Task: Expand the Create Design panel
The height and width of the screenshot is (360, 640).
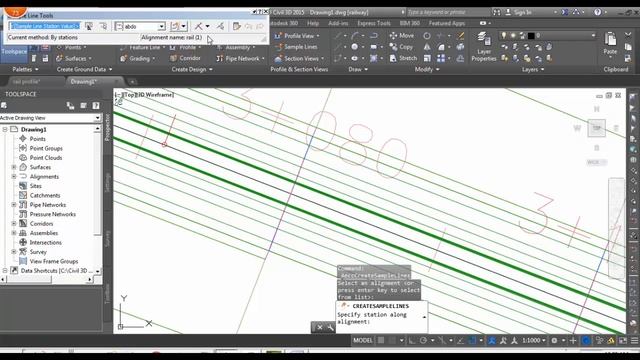Action: (x=192, y=69)
